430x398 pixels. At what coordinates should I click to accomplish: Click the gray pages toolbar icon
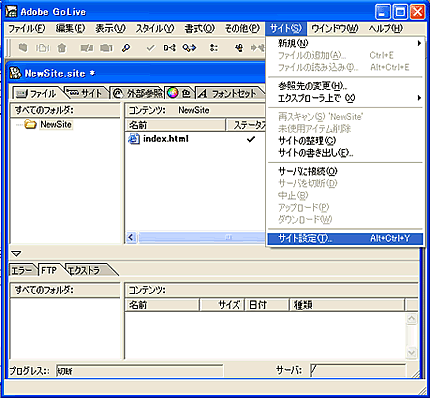(43, 48)
